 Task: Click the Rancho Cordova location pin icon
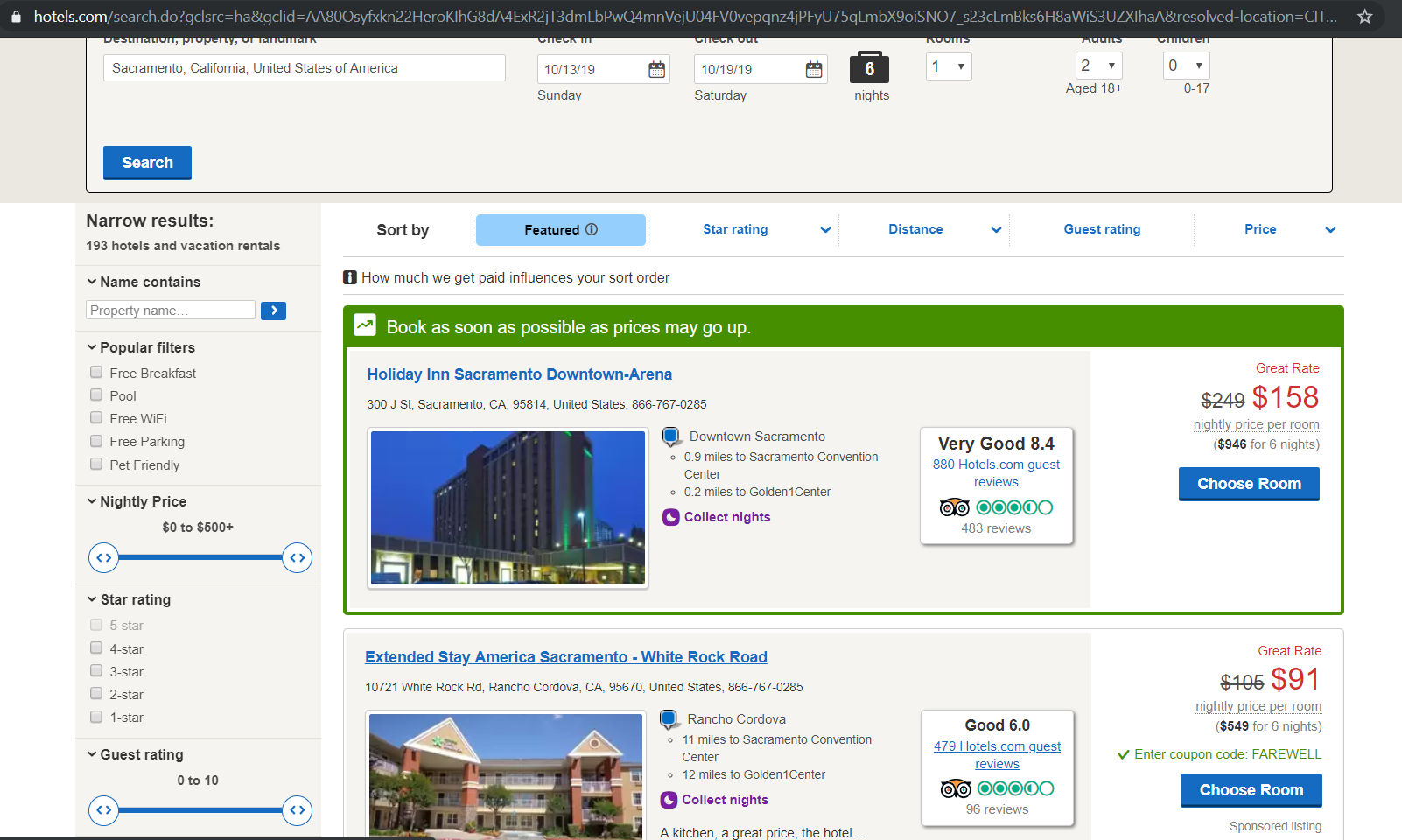point(669,719)
